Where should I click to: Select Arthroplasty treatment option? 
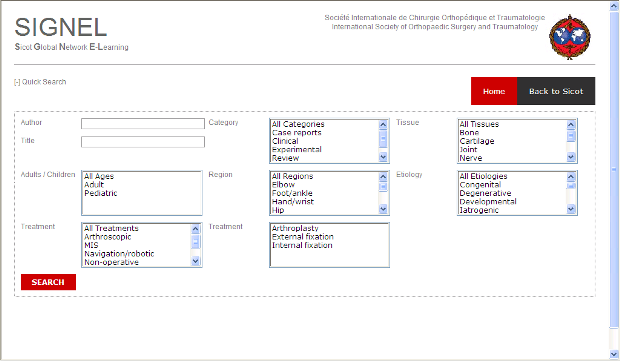pyautogui.click(x=295, y=229)
